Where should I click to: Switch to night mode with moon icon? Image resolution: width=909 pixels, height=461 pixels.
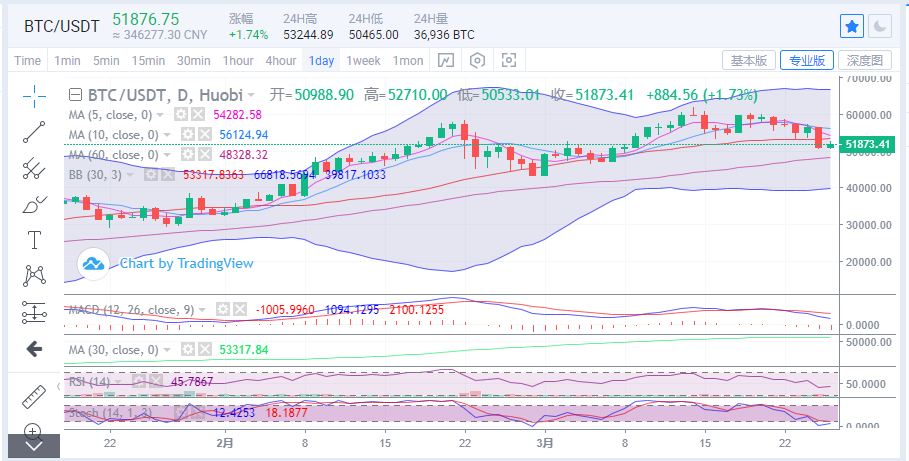(880, 26)
